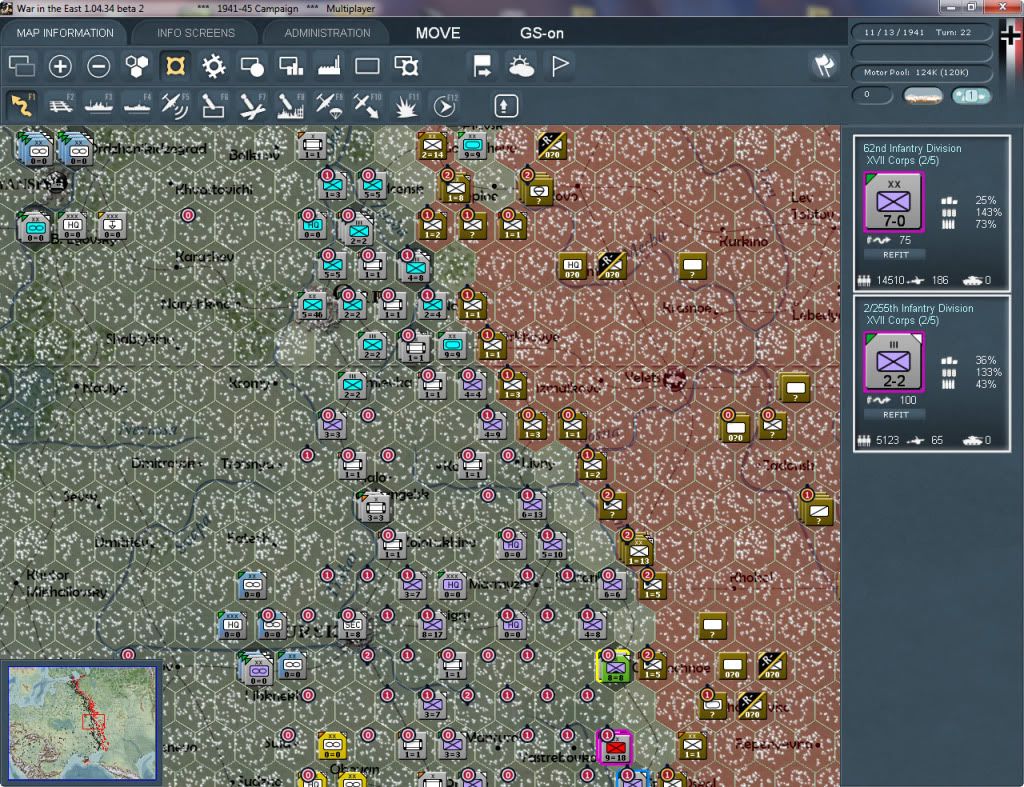Select the F8 Bomb city mode icon

(x=291, y=105)
